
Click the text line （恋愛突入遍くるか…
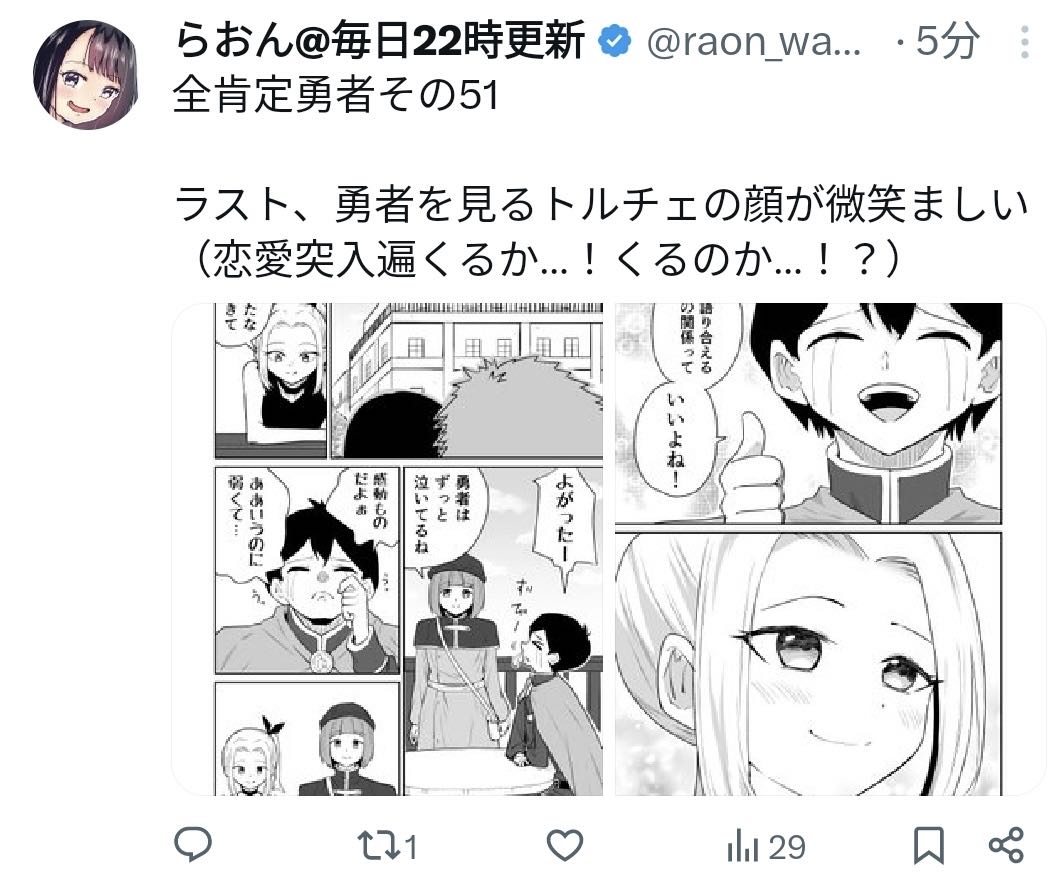[542, 259]
